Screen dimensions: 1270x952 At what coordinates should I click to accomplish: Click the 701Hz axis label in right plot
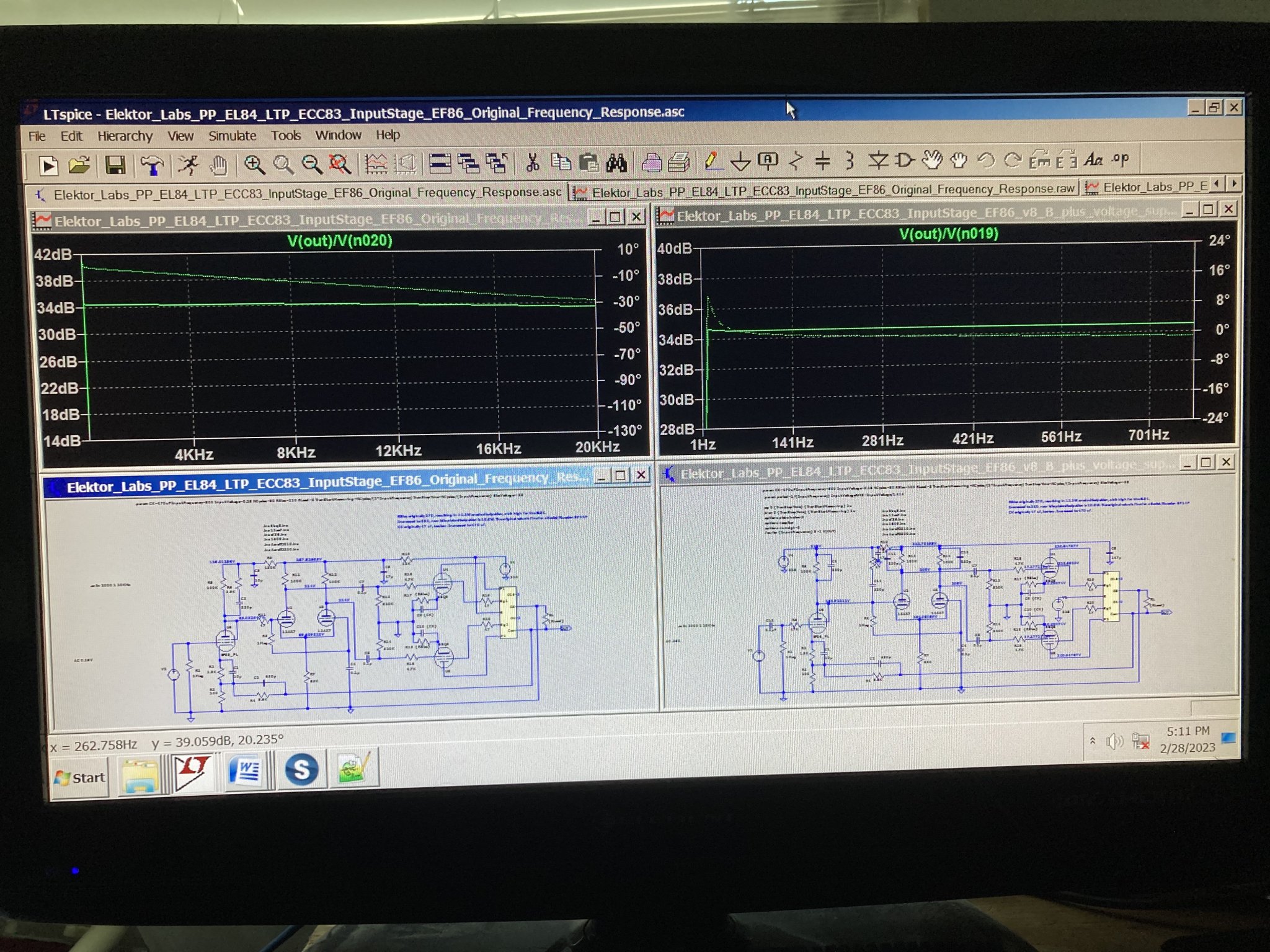pos(1148,435)
